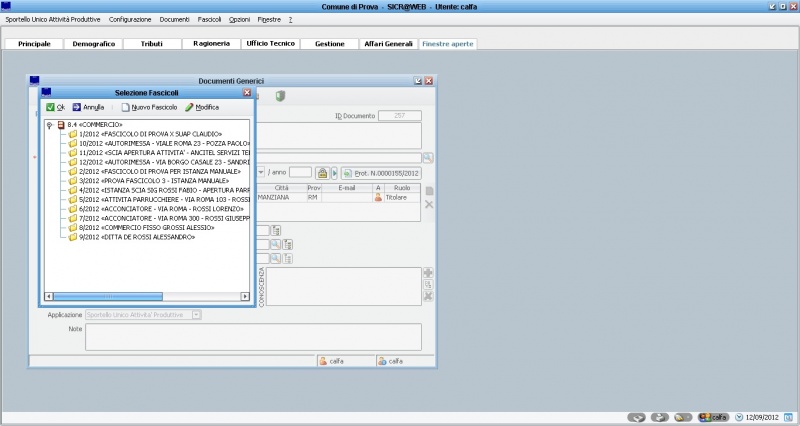Select folder 1/2012 Fascicolo di prova x SUAP Claudio

point(150,133)
